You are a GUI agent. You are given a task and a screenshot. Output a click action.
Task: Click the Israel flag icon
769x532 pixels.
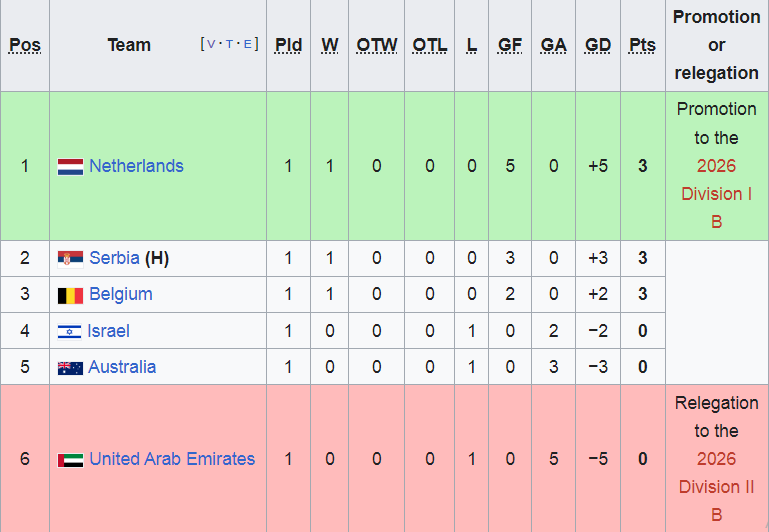(69, 332)
